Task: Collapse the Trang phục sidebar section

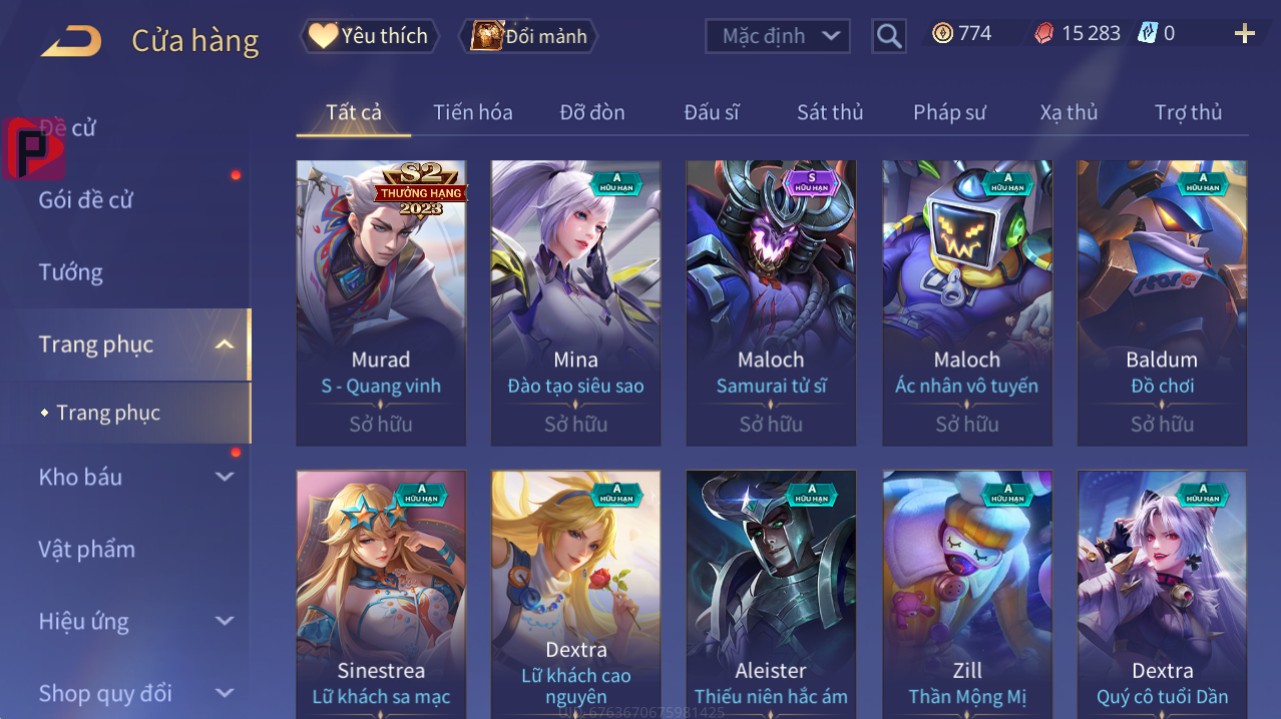Action: [225, 345]
